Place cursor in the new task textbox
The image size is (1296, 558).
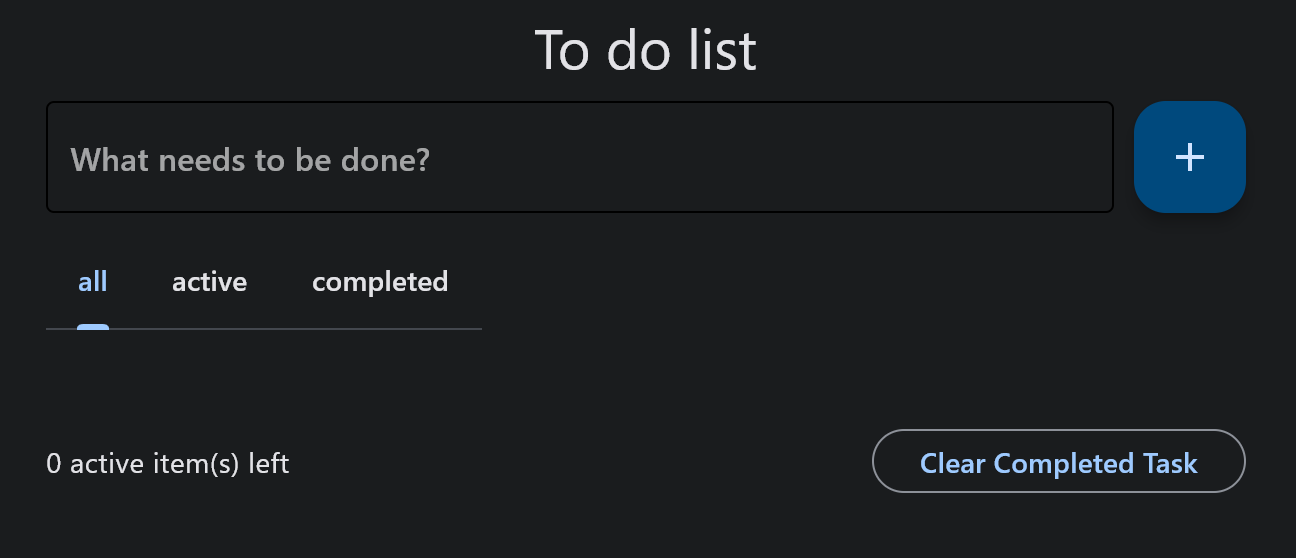pyautogui.click(x=579, y=157)
